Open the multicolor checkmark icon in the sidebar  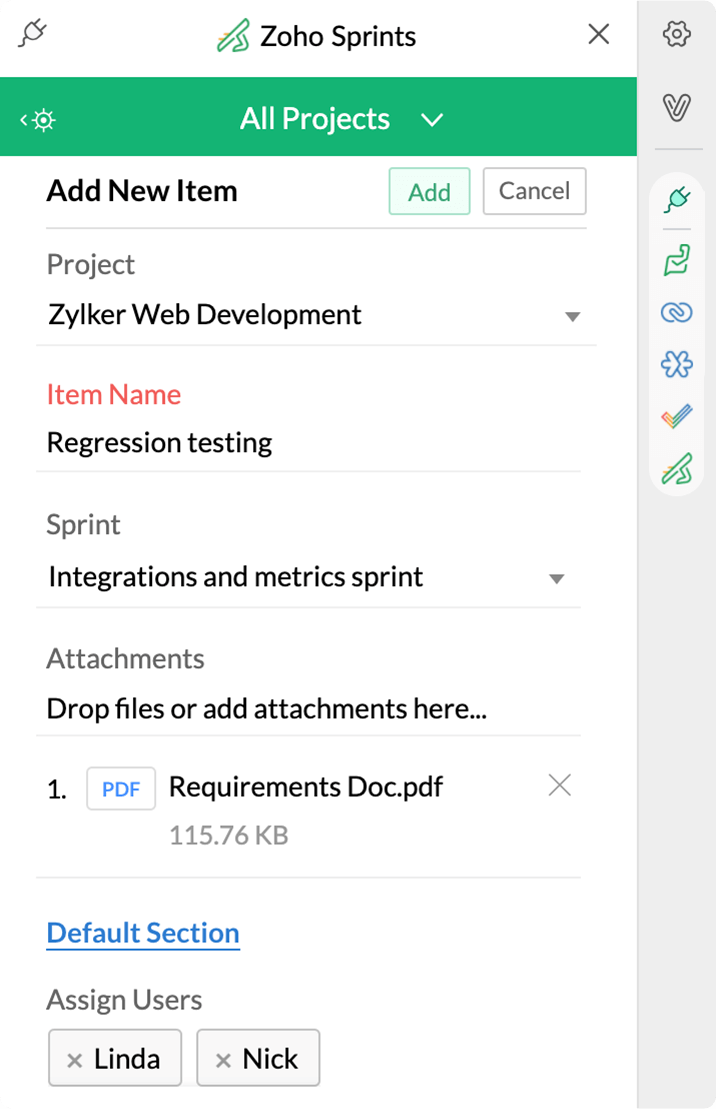[x=677, y=417]
